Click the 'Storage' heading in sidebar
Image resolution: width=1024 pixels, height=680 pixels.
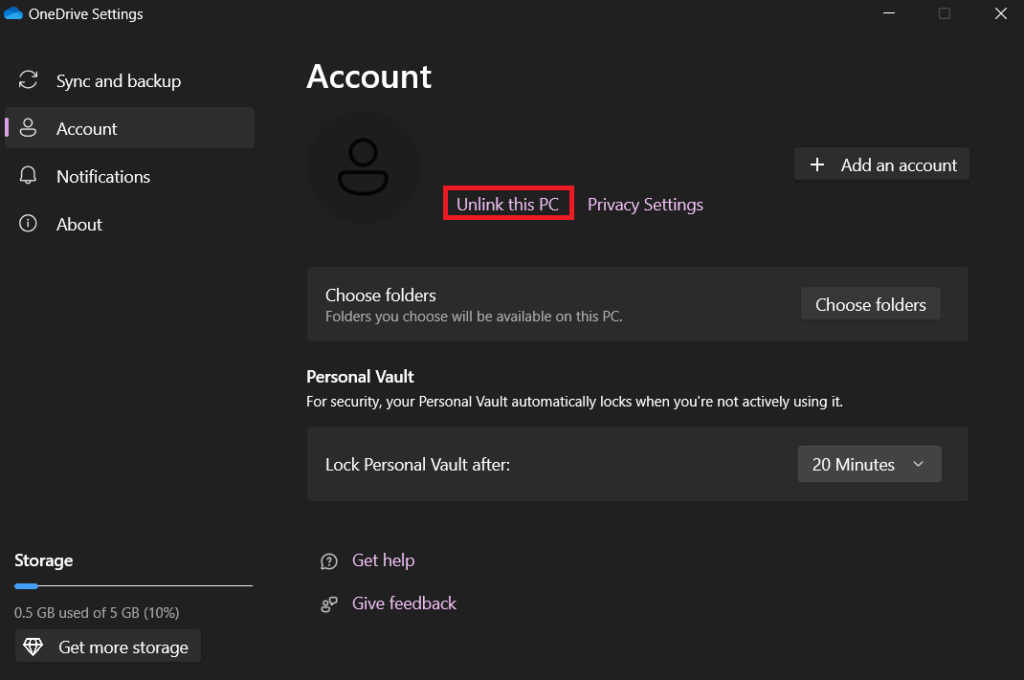(44, 560)
